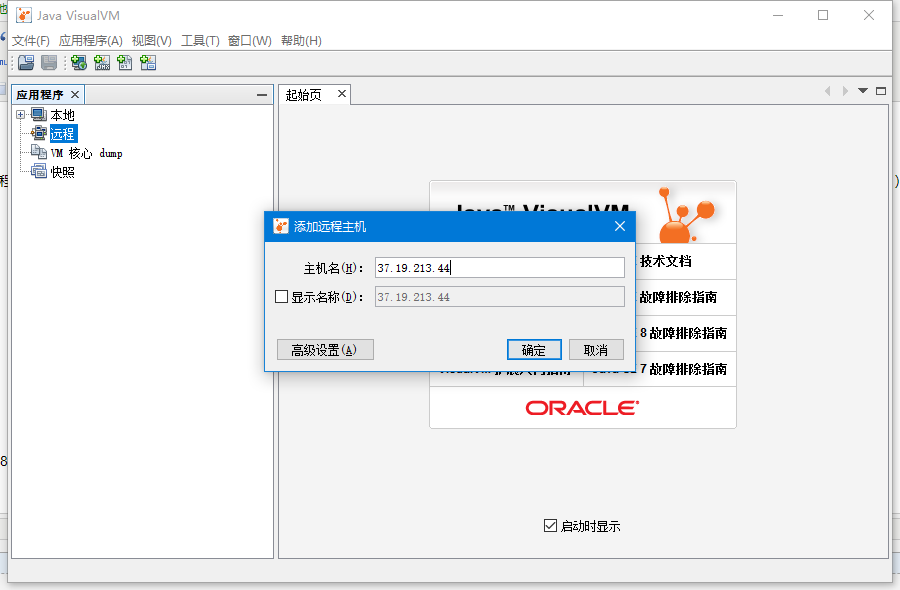This screenshot has height=590, width=900.
Task: Click the Add VM core dump toolbar icon
Action: (125, 63)
